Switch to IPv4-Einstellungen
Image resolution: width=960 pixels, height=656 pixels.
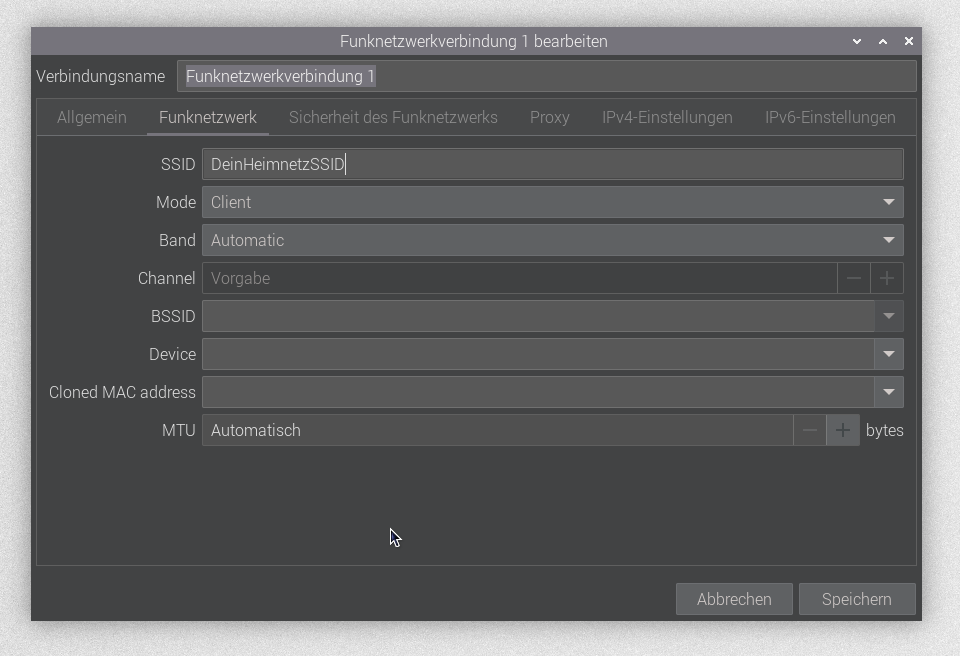pyautogui.click(x=667, y=117)
